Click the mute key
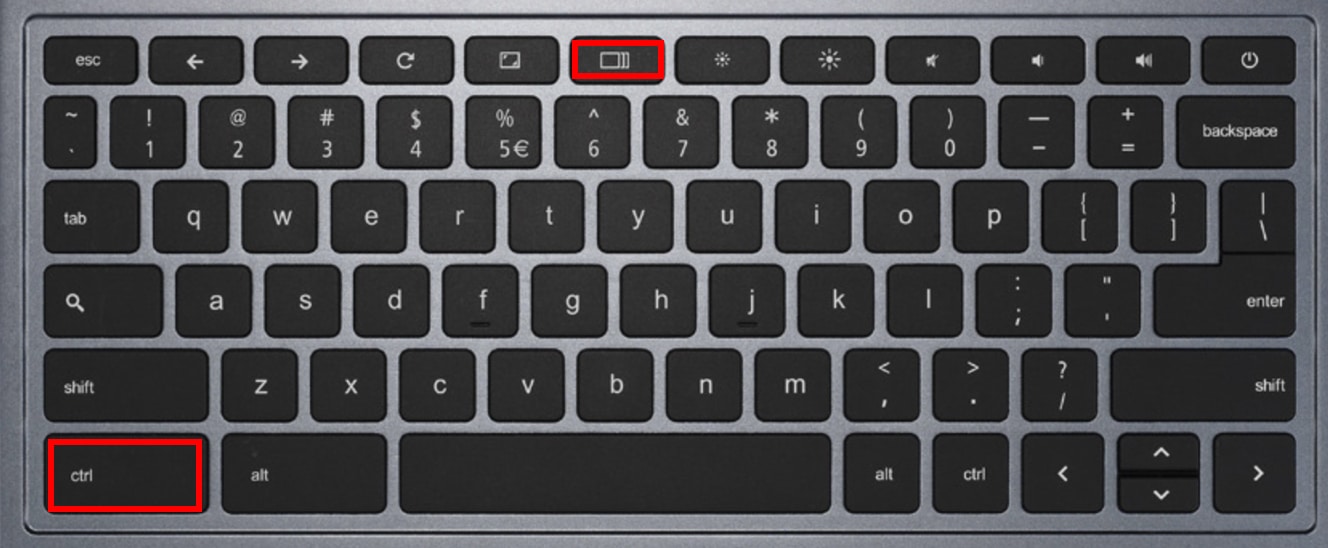The height and width of the screenshot is (548, 1328). pyautogui.click(x=932, y=61)
